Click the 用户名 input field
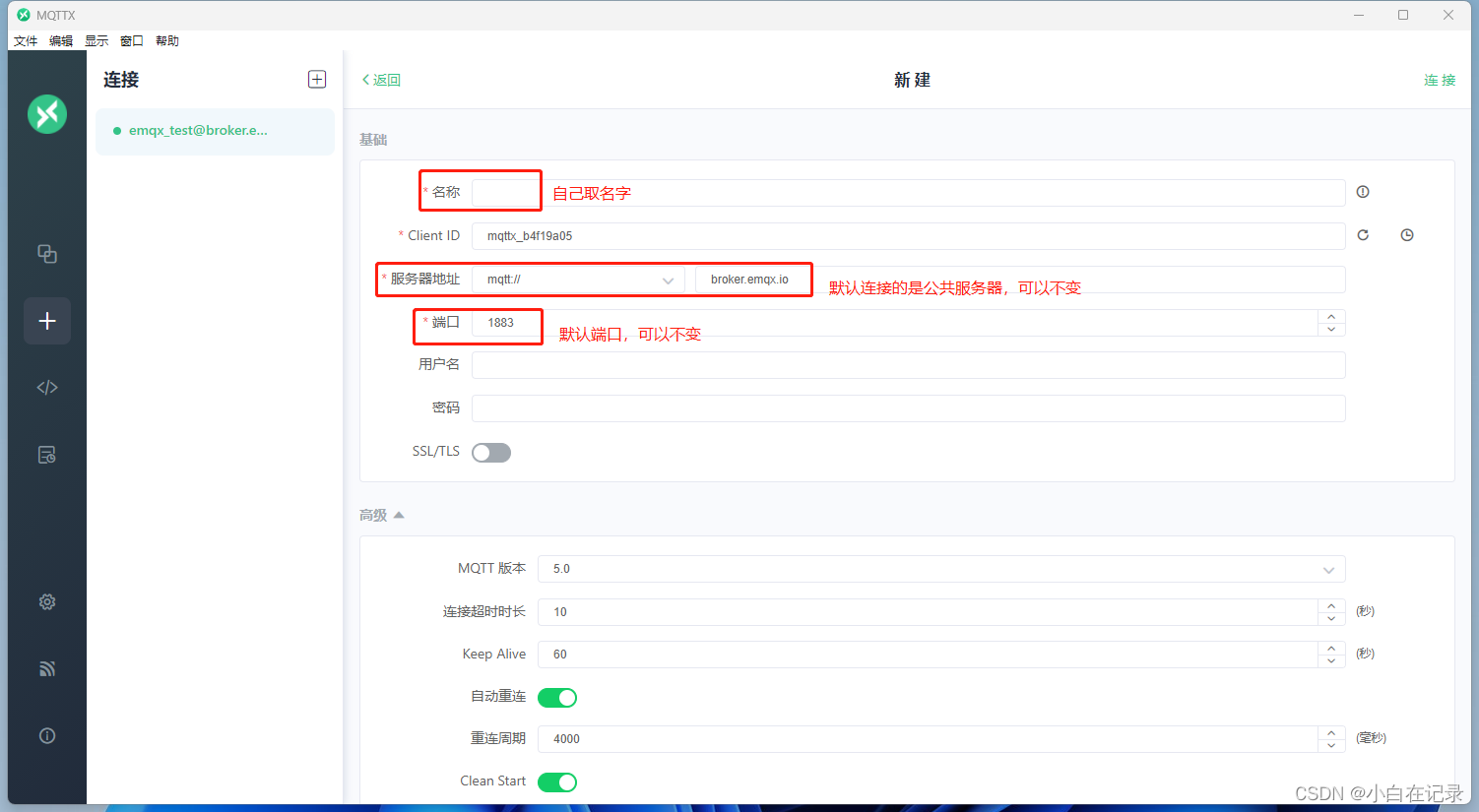The width and height of the screenshot is (1479, 812). [908, 365]
